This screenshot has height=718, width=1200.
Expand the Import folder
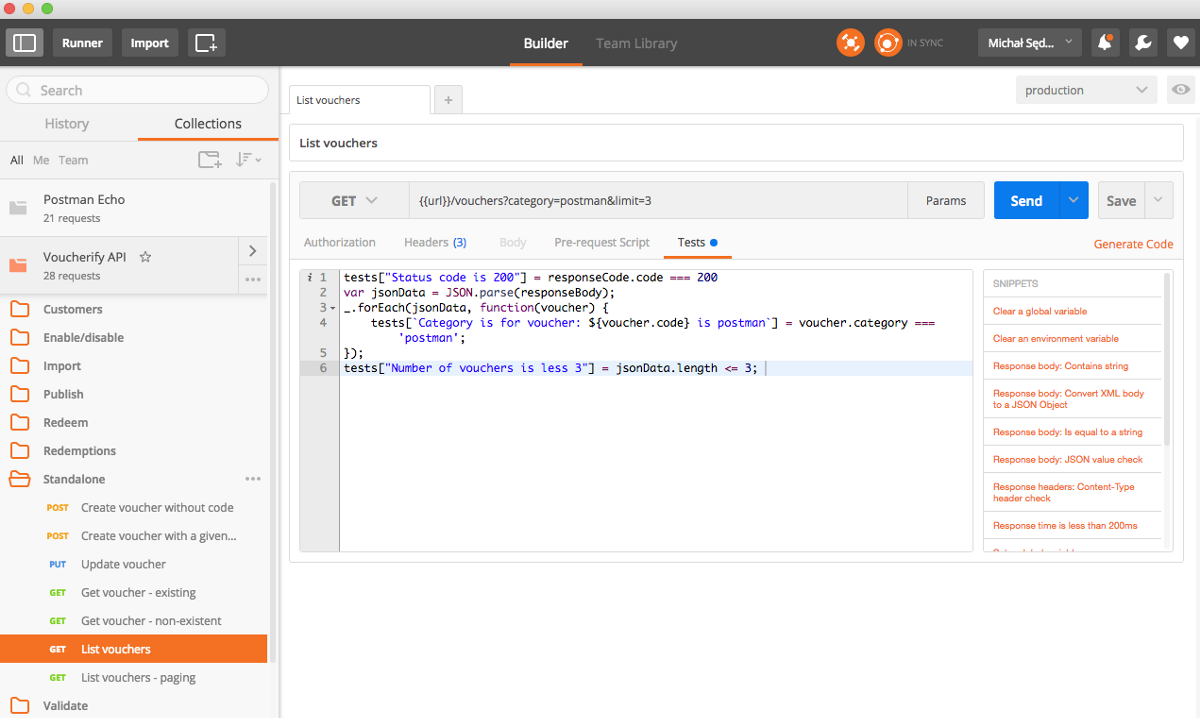click(134, 366)
